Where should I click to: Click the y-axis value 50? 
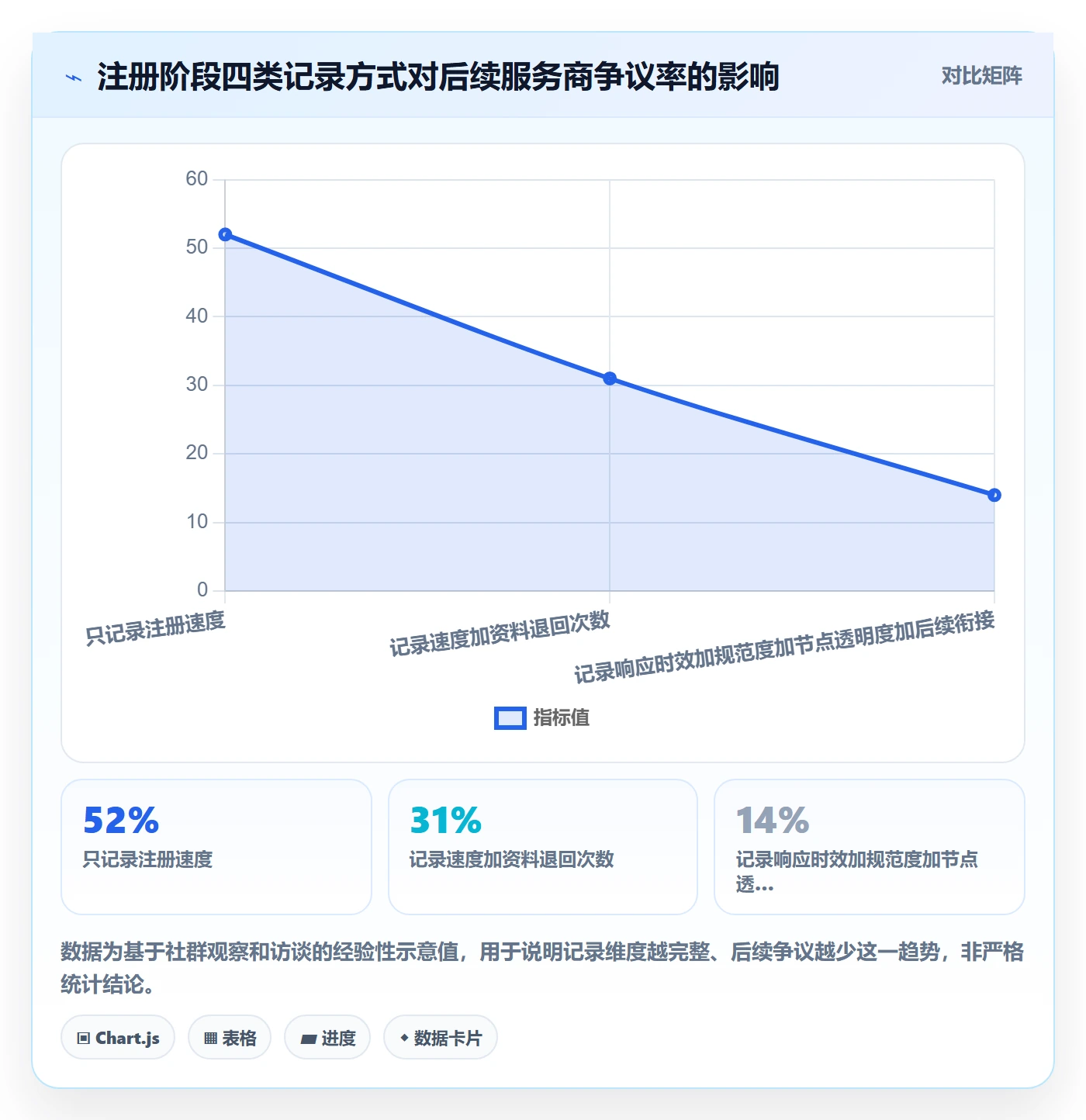click(x=197, y=247)
